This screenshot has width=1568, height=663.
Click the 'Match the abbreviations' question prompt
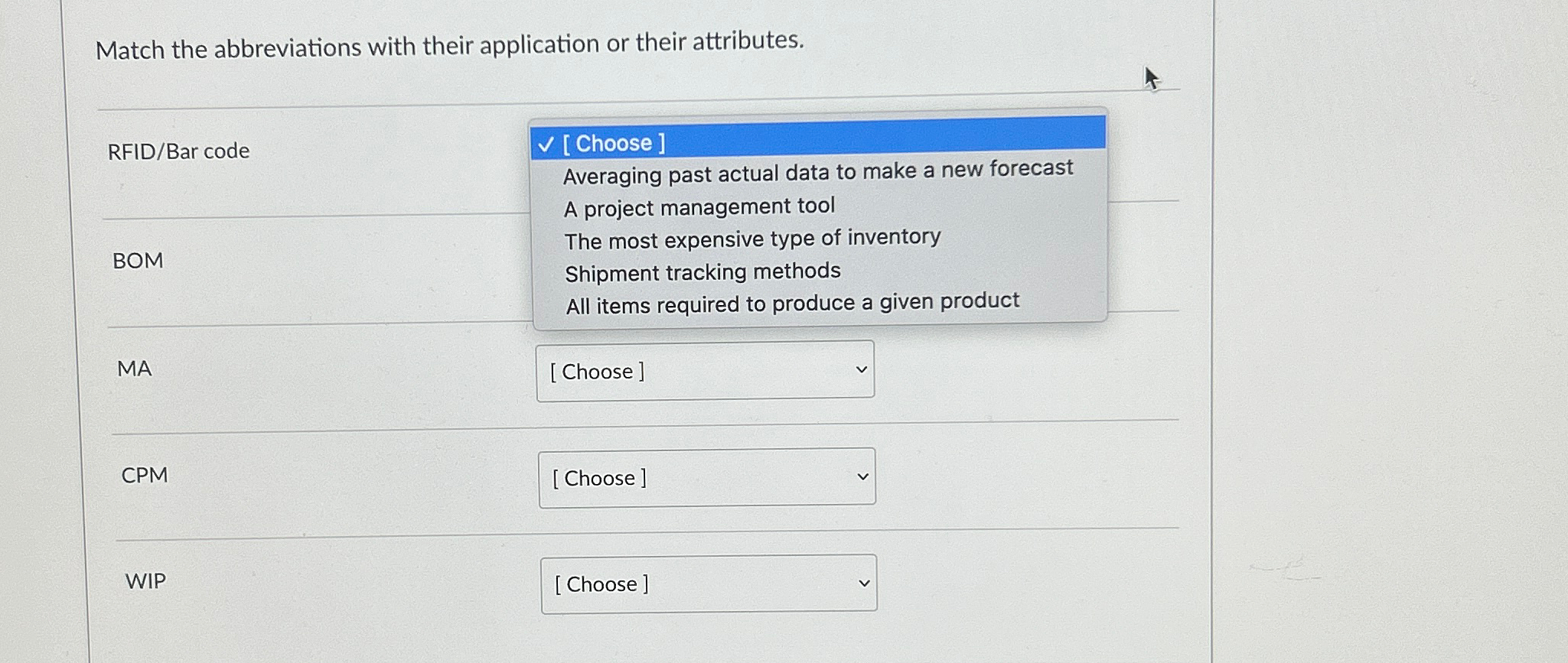450,45
